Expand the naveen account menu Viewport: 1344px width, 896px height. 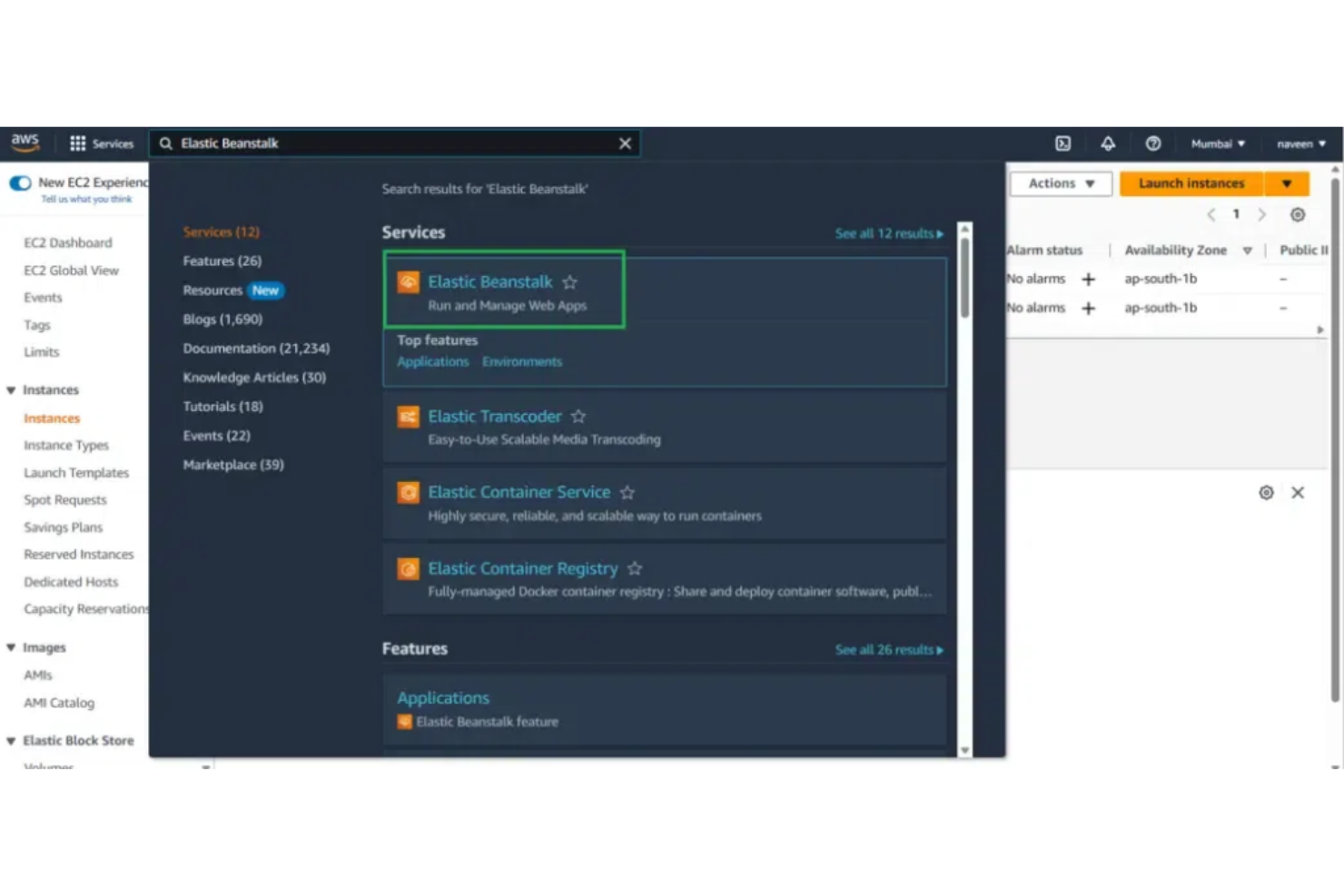[1300, 143]
